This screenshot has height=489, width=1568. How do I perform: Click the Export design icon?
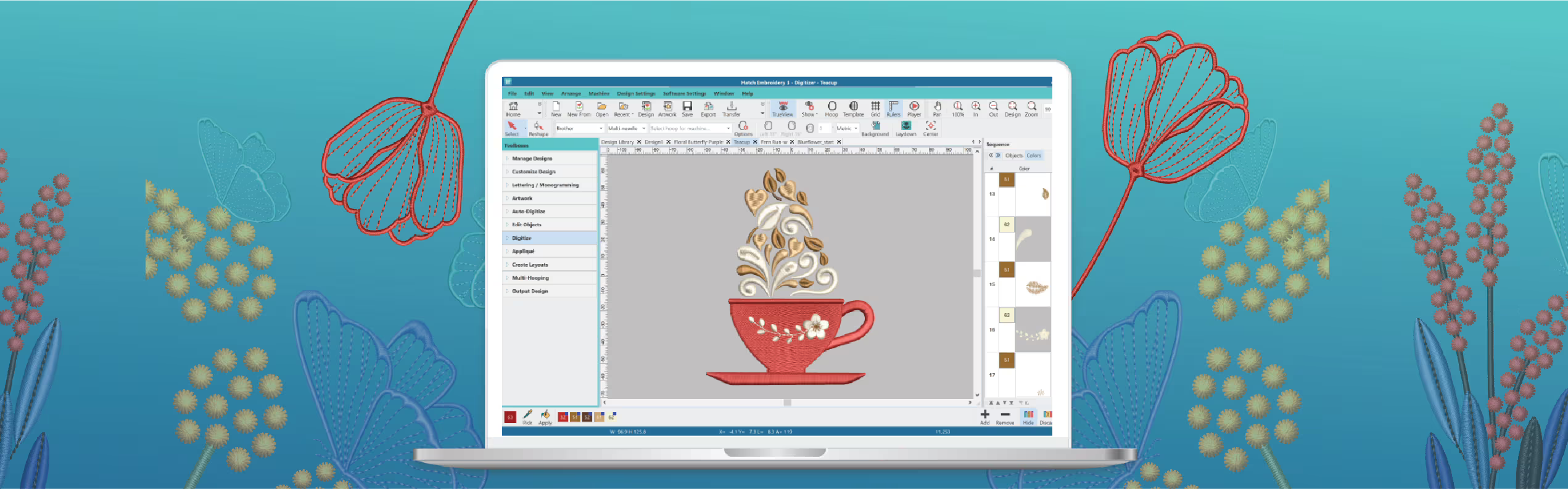pos(708,109)
